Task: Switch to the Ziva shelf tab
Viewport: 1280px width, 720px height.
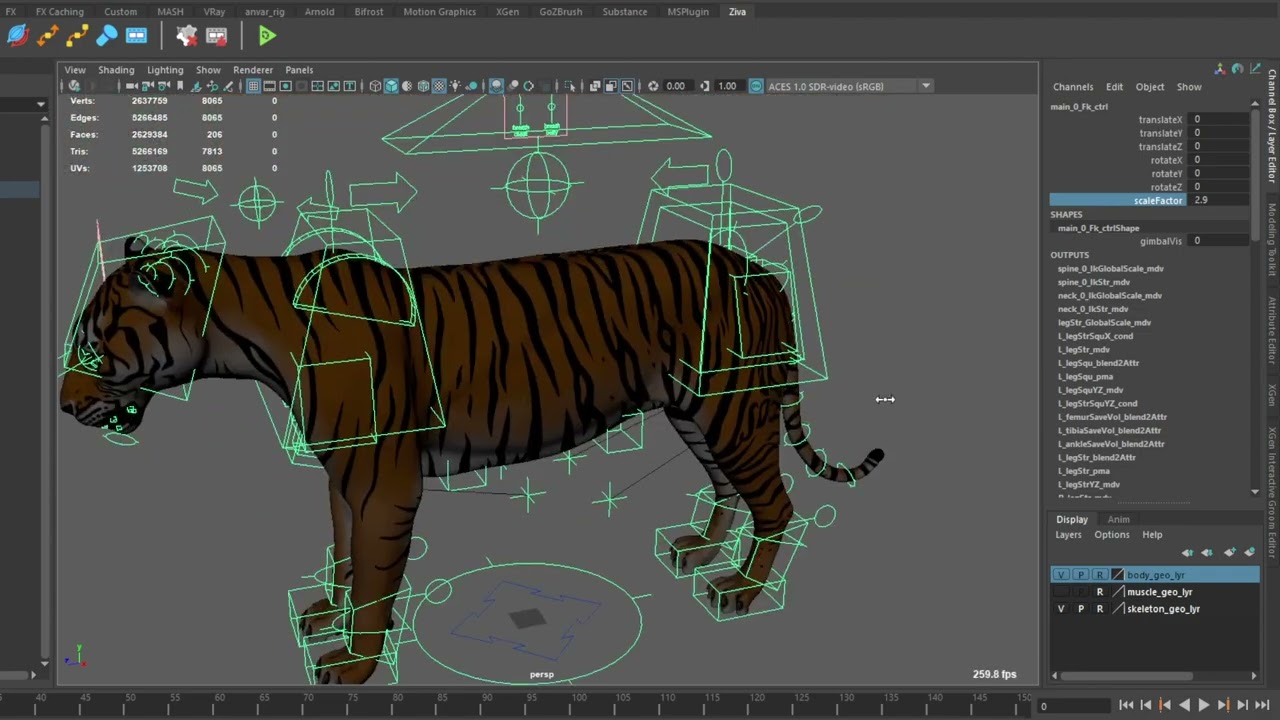Action: 737,12
